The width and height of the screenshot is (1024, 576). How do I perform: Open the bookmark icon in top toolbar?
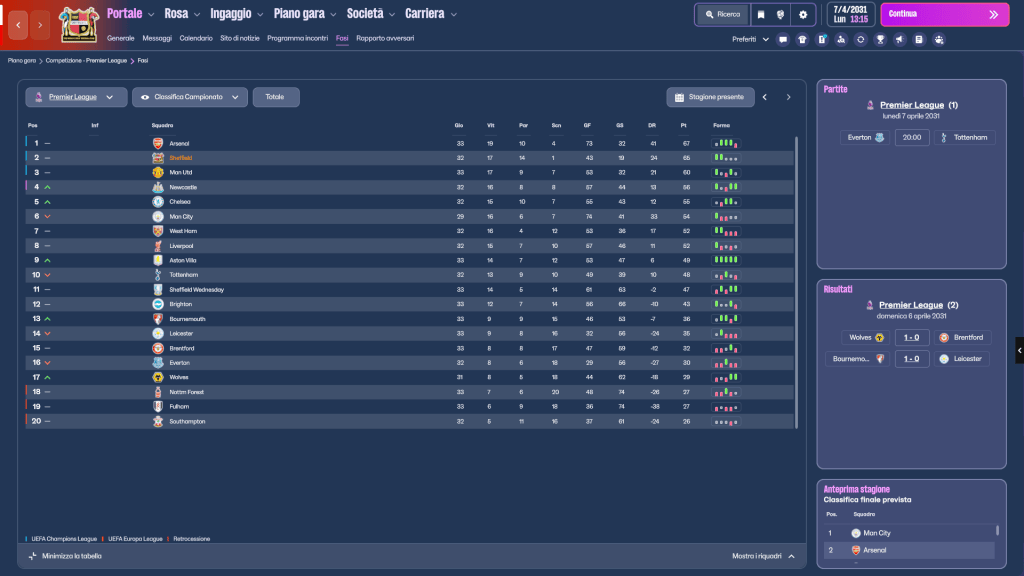(x=761, y=14)
